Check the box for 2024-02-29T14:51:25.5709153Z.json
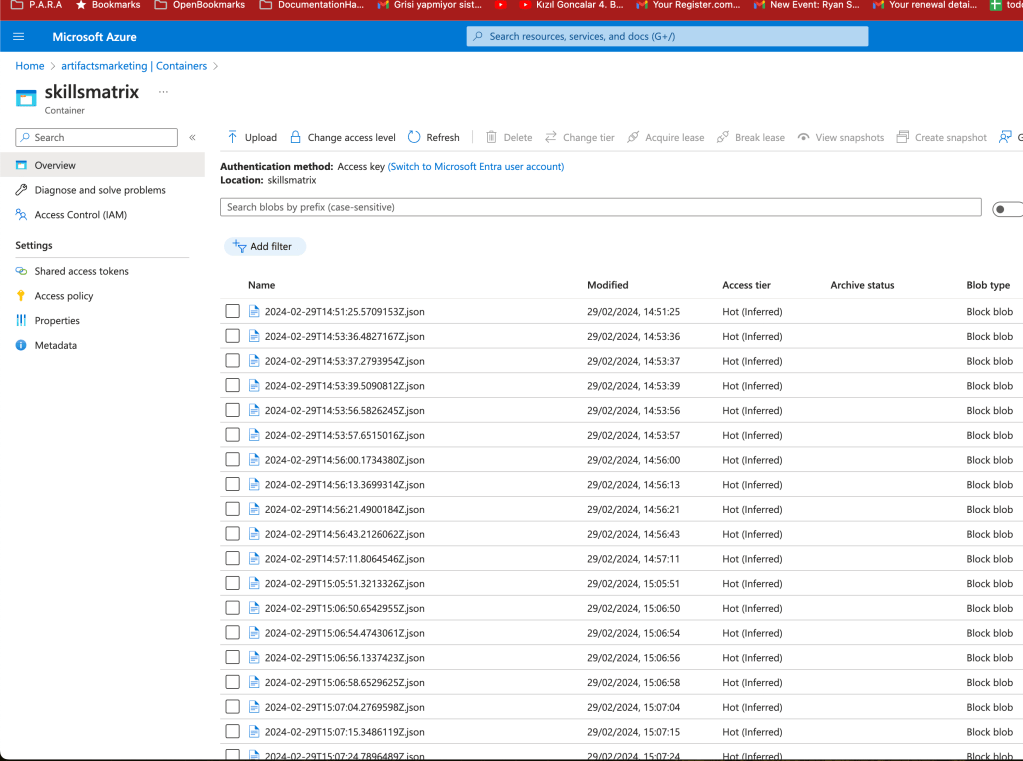Screen dimensions: 1023x761 pos(232,311)
